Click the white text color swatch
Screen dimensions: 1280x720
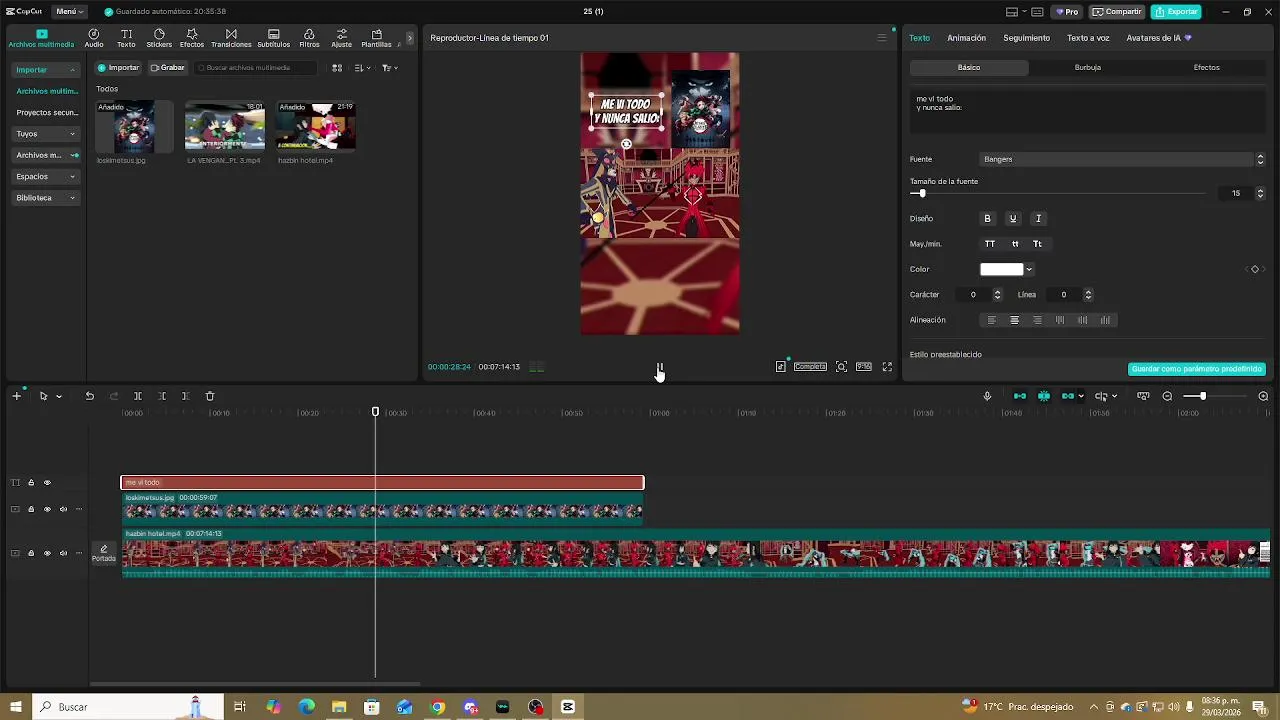pyautogui.click(x=1001, y=269)
